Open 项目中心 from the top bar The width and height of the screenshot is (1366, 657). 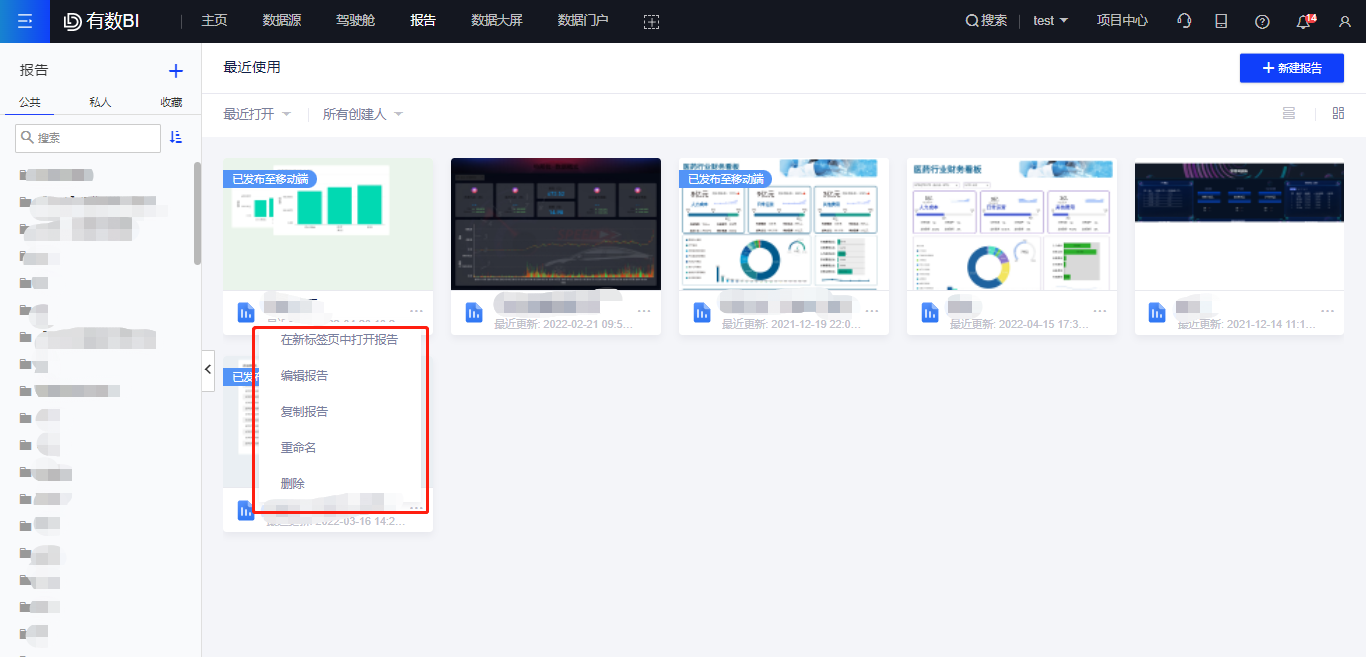(1121, 20)
